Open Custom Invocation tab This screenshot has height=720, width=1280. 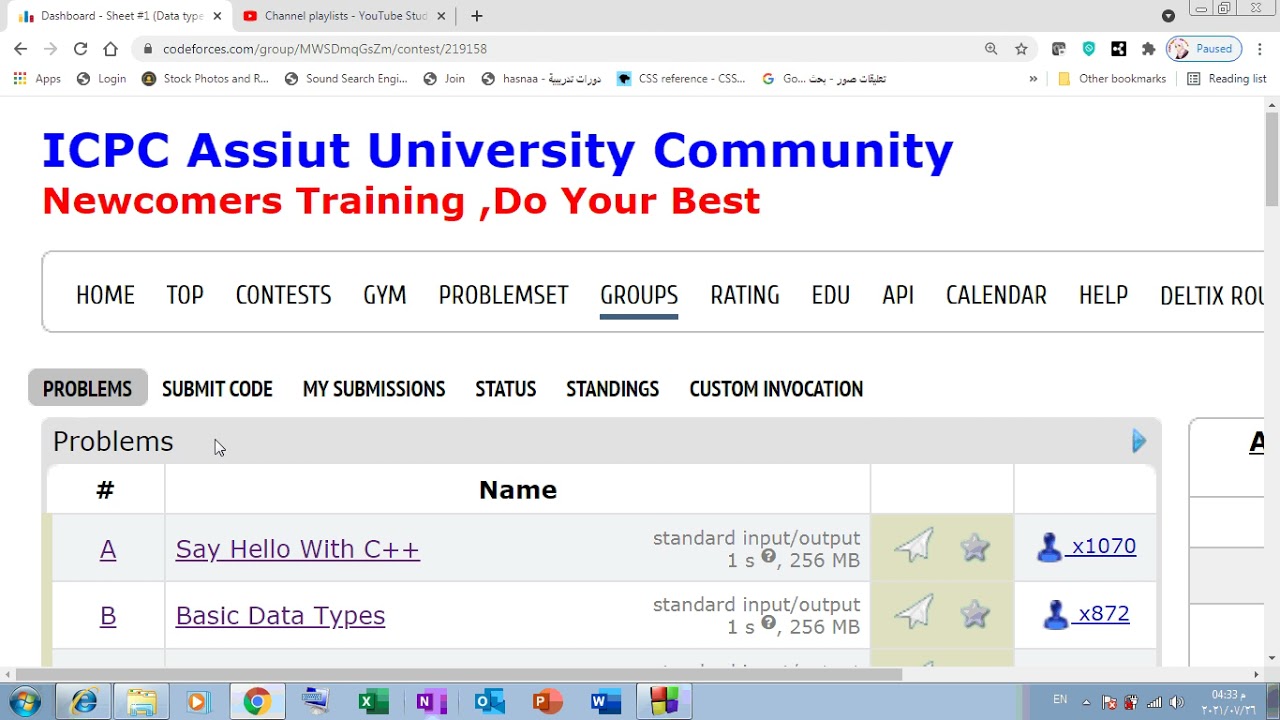point(776,389)
